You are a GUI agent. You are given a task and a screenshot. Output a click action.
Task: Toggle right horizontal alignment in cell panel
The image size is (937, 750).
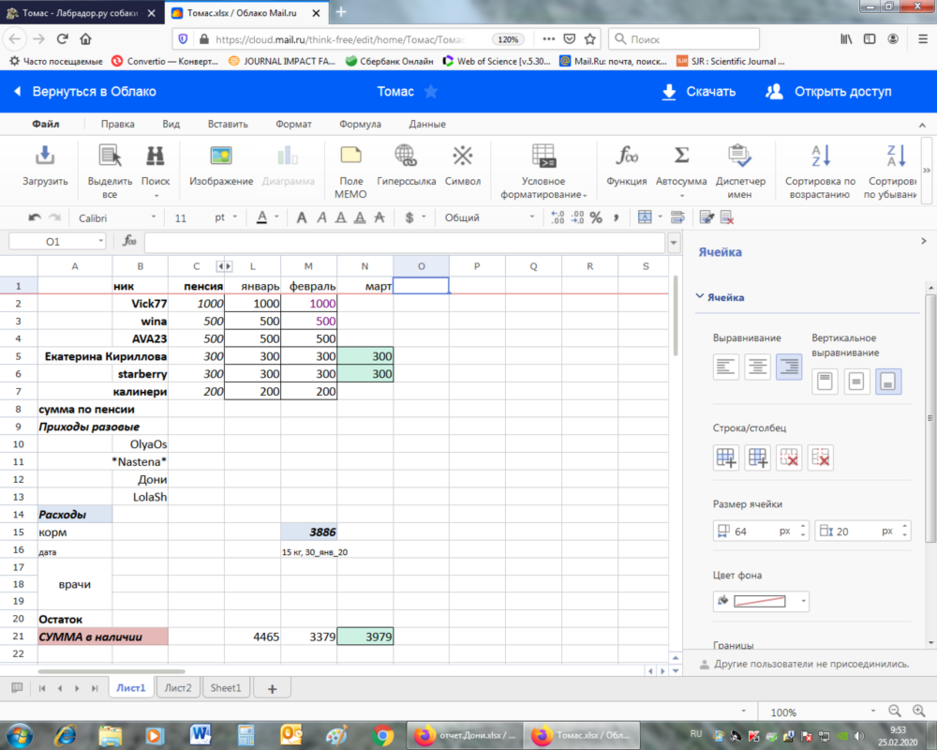788,367
